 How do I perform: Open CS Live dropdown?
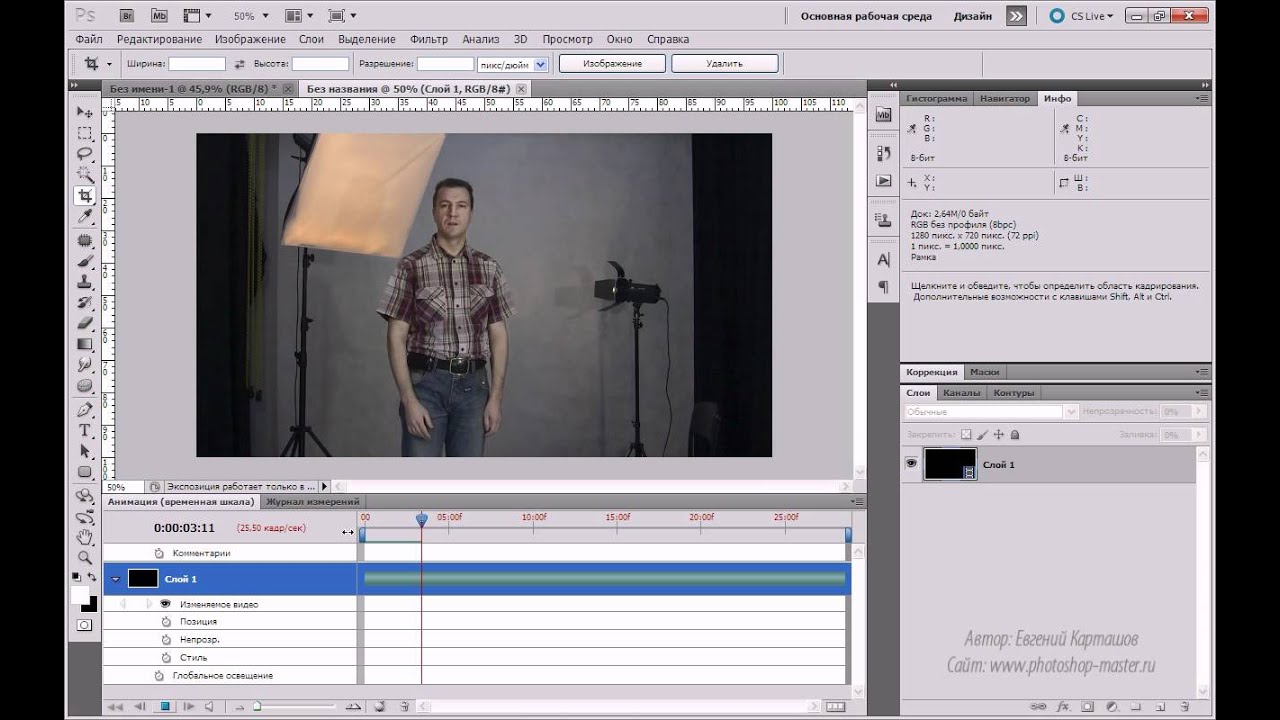(1081, 16)
